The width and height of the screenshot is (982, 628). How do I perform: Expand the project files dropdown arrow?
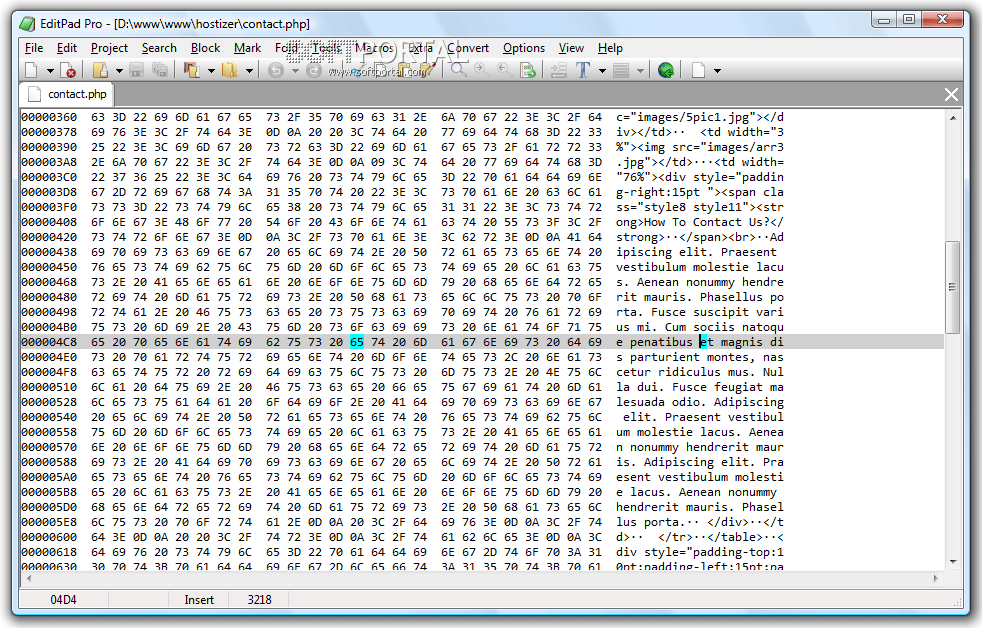[x=211, y=71]
